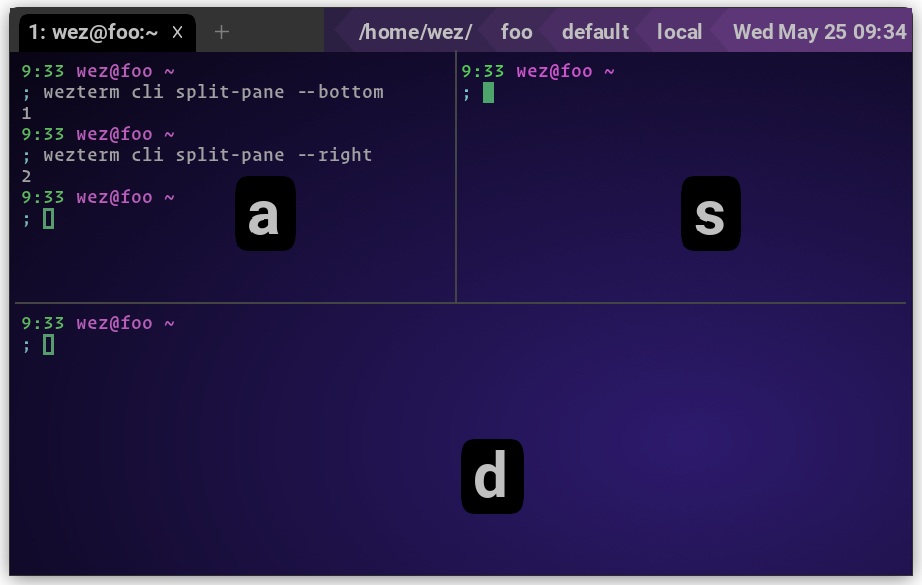
Task: Select the 'wezterm cli split-pane --right' command text
Action: (x=206, y=155)
